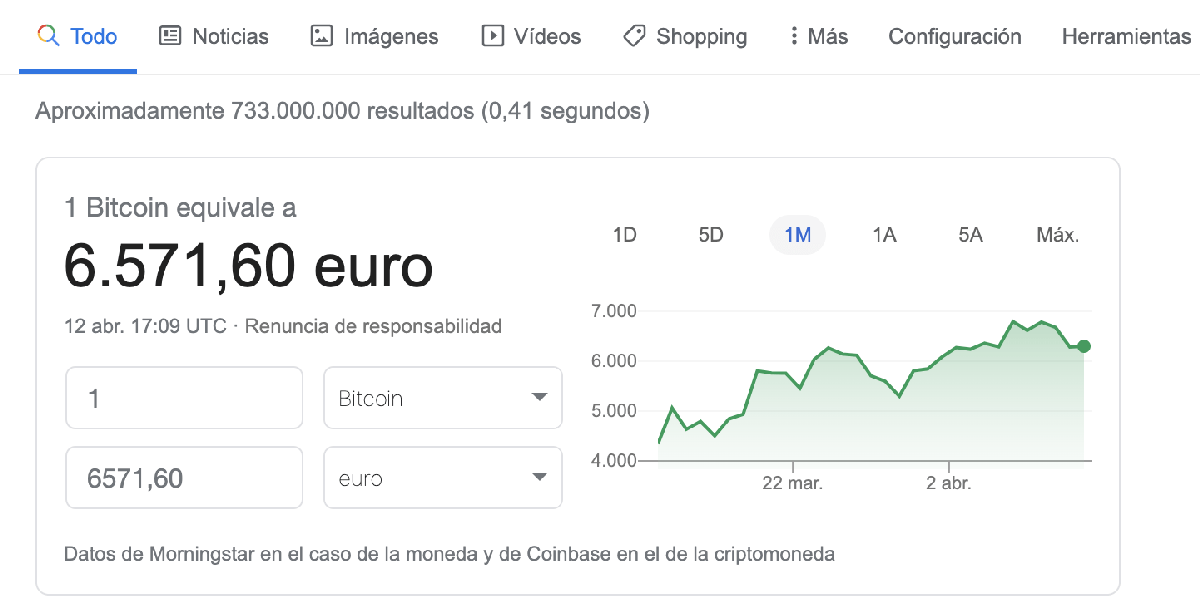Click the input field containing 6571,60

tap(184, 477)
